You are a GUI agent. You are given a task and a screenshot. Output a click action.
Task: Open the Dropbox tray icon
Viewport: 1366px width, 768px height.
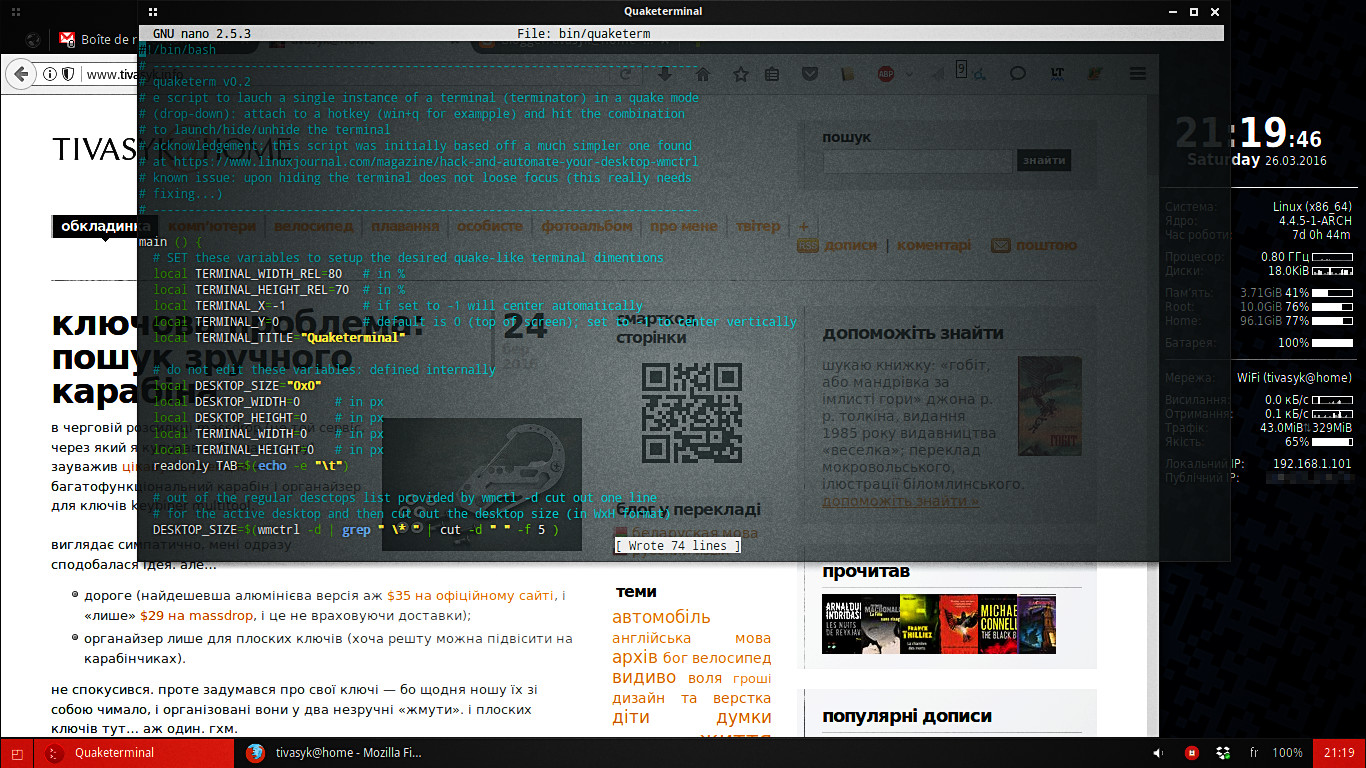coord(1223,753)
